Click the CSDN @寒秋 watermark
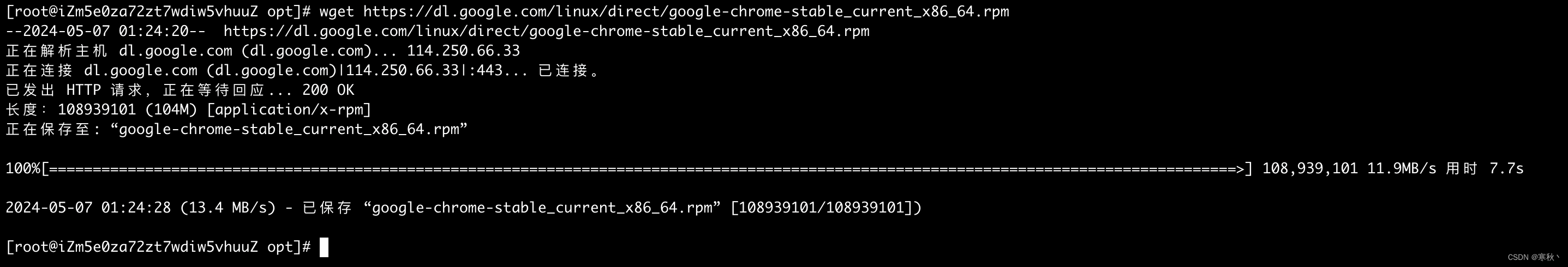The height and width of the screenshot is (267, 1568). tap(1533, 257)
